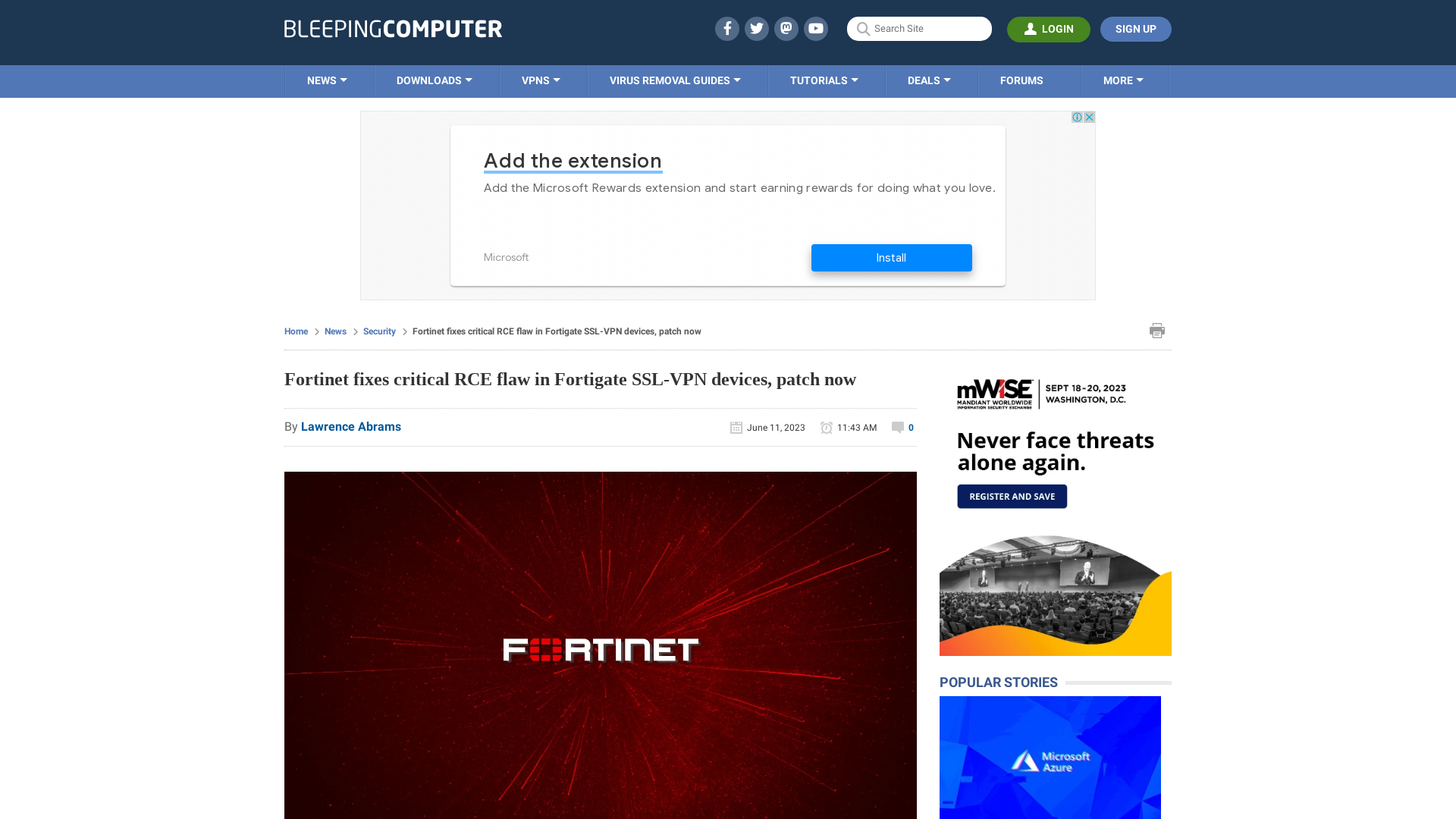
Task: Expand the VIRUS REMOVAL GUIDES dropdown
Action: coord(675,81)
